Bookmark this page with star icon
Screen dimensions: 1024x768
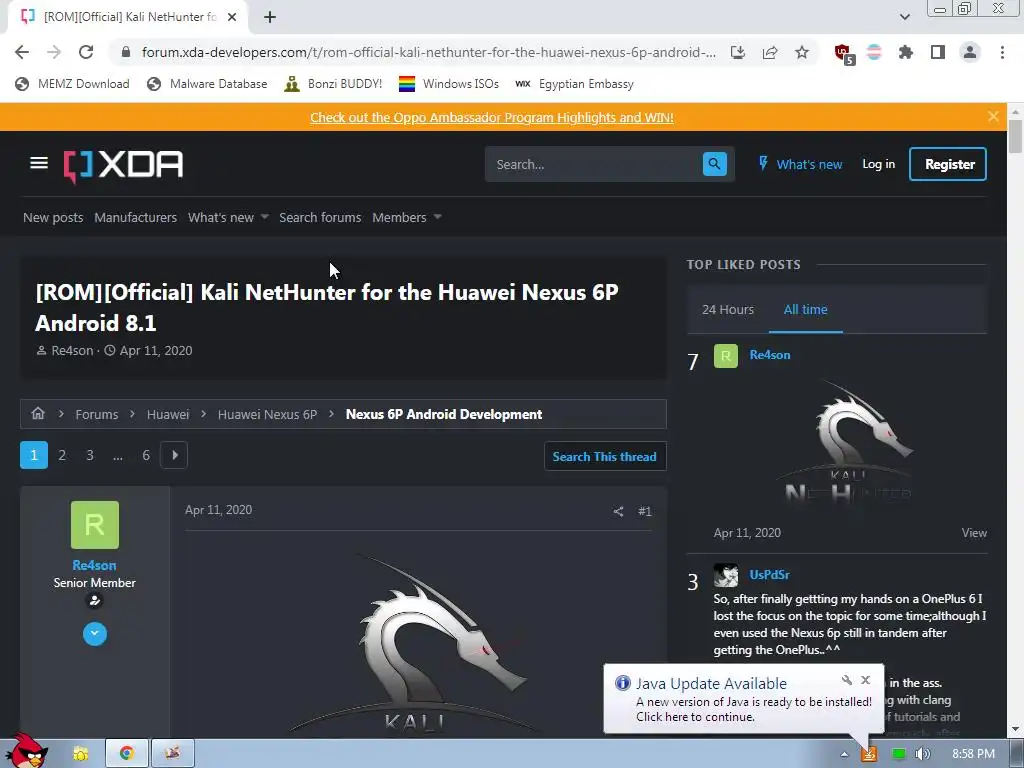point(802,52)
